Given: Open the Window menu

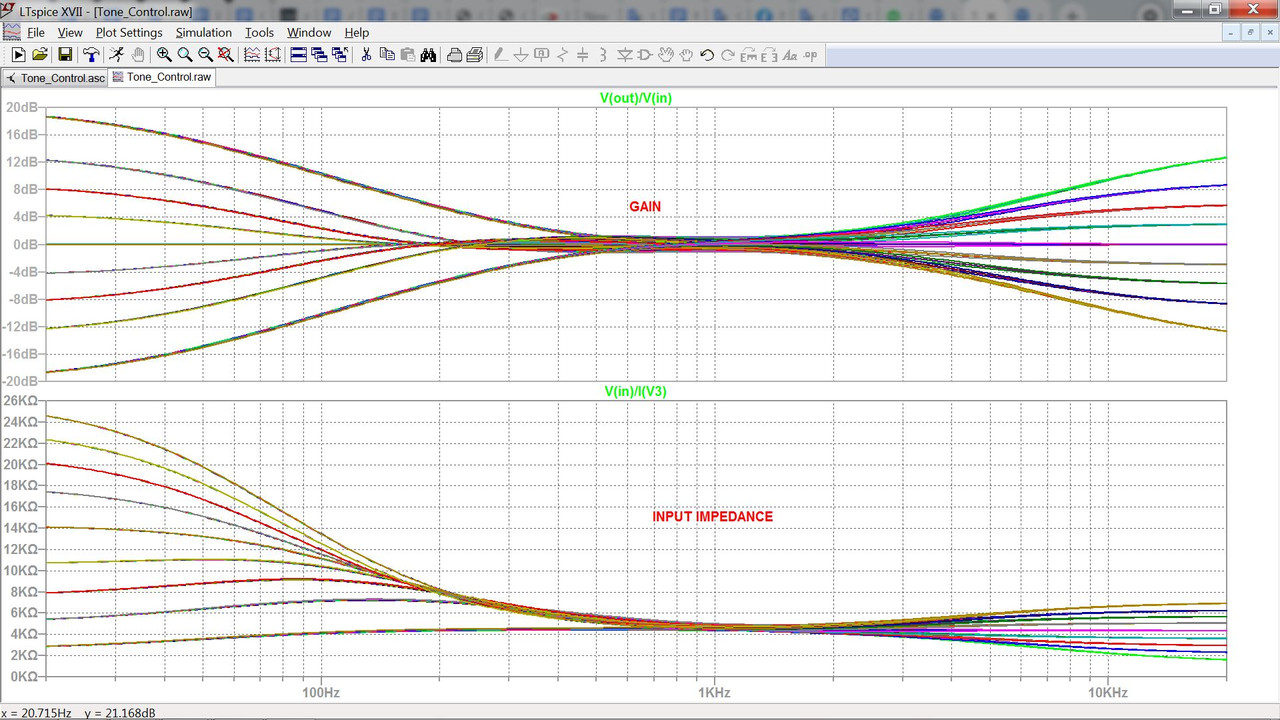Looking at the screenshot, I should coord(309,33).
